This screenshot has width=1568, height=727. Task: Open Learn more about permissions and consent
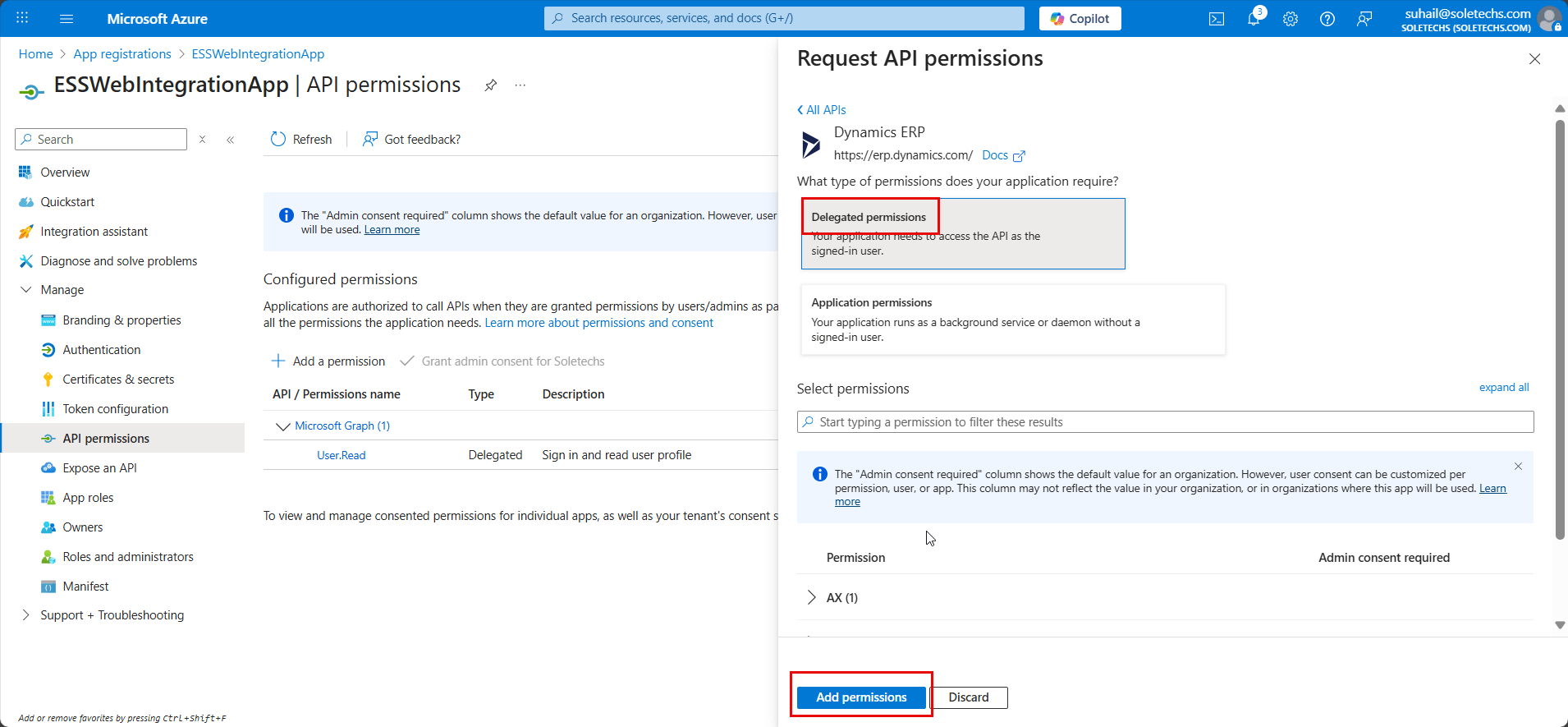[598, 323]
